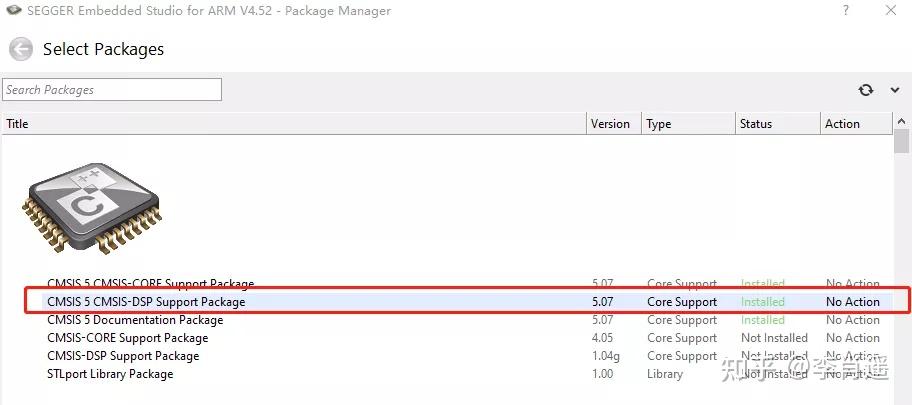Click the refresh packages icon
912x405 pixels.
[x=866, y=90]
